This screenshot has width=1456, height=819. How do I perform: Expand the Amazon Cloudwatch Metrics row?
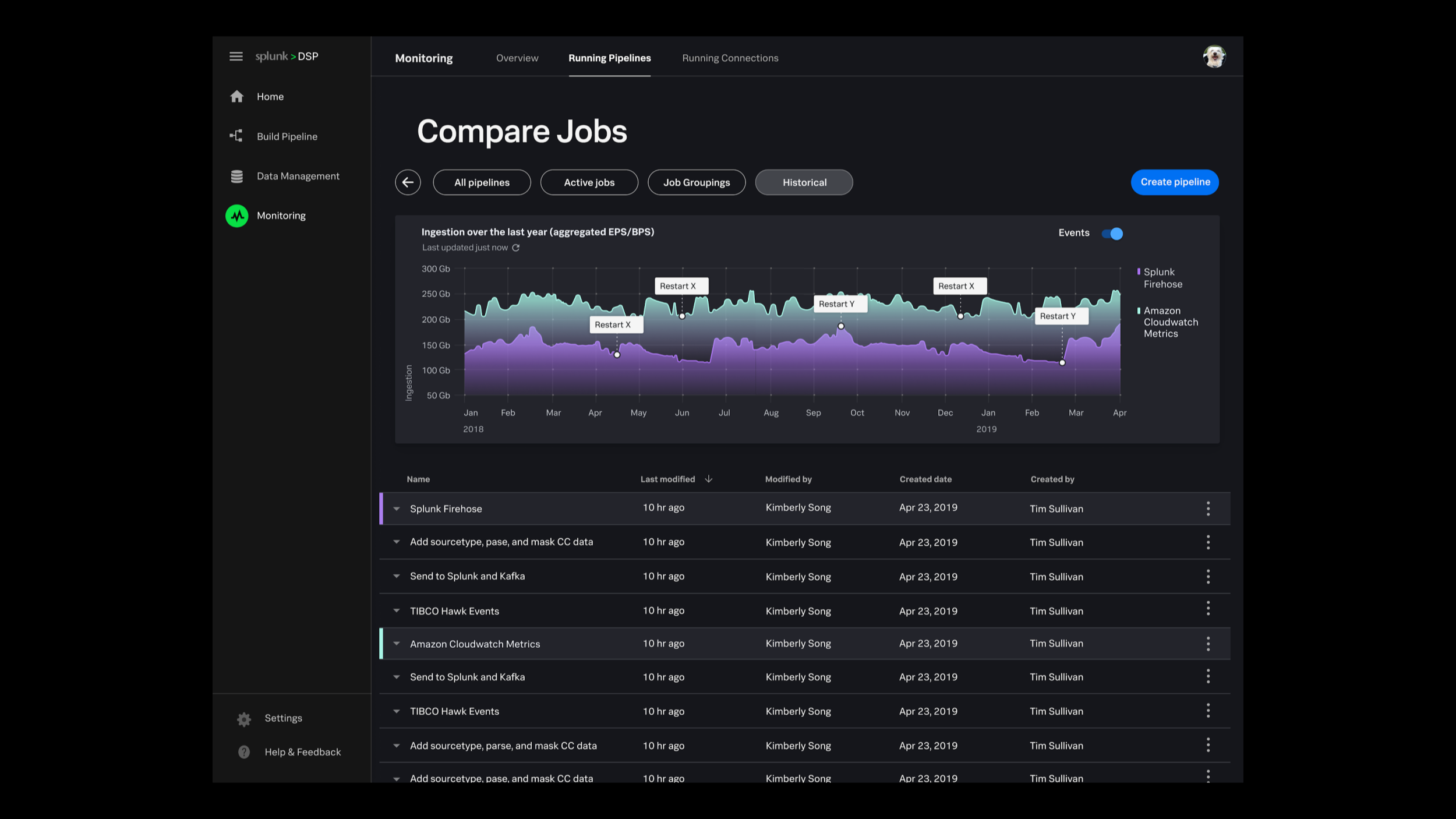pos(397,644)
